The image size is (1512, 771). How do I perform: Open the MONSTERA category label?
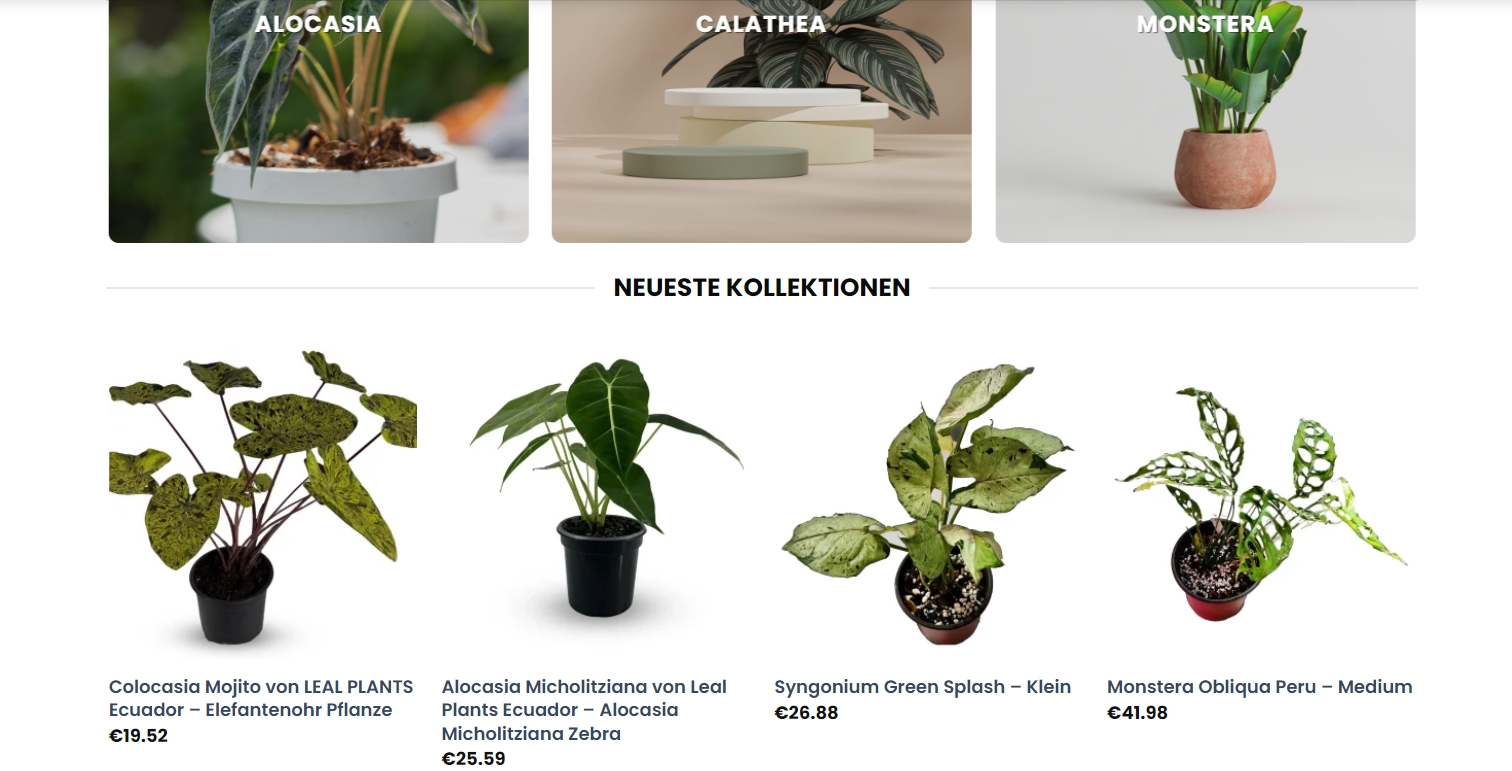pyautogui.click(x=1205, y=24)
